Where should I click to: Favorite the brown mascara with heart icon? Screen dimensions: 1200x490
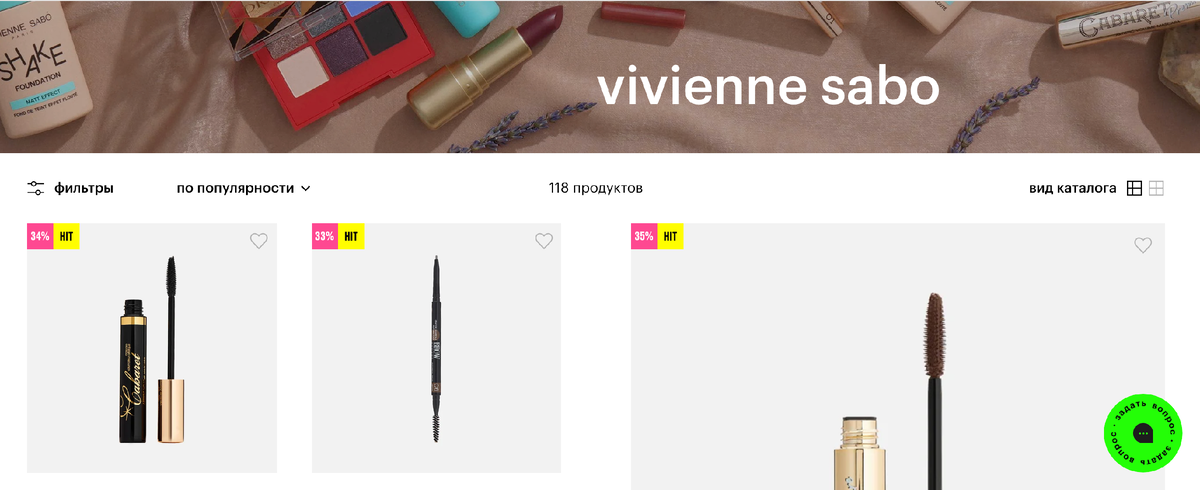(1143, 245)
